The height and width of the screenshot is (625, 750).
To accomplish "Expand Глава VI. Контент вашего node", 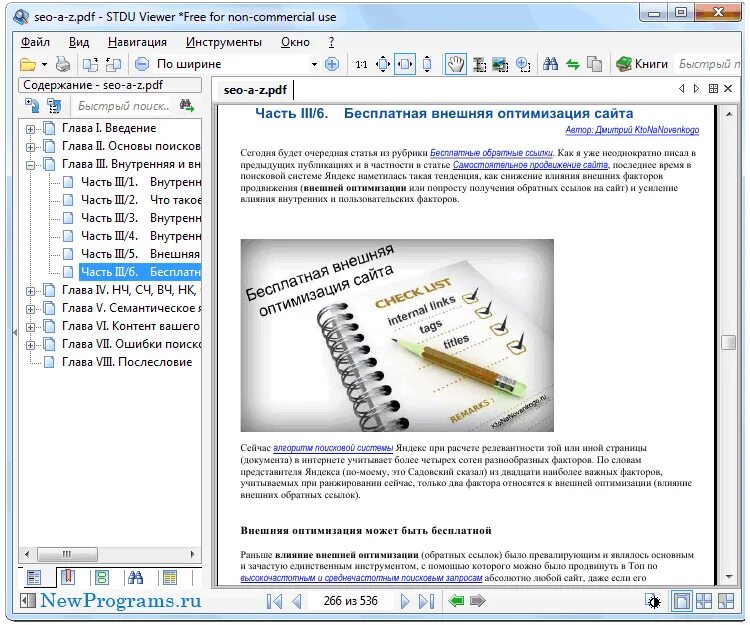I will 30,328.
